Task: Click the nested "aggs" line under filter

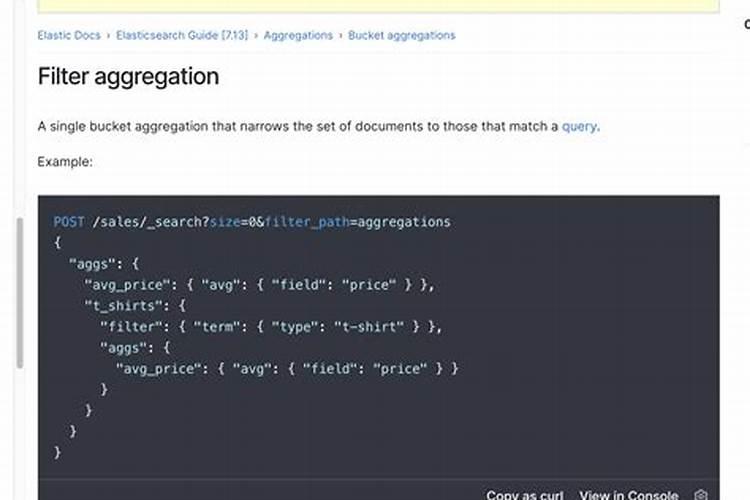Action: coord(135,348)
